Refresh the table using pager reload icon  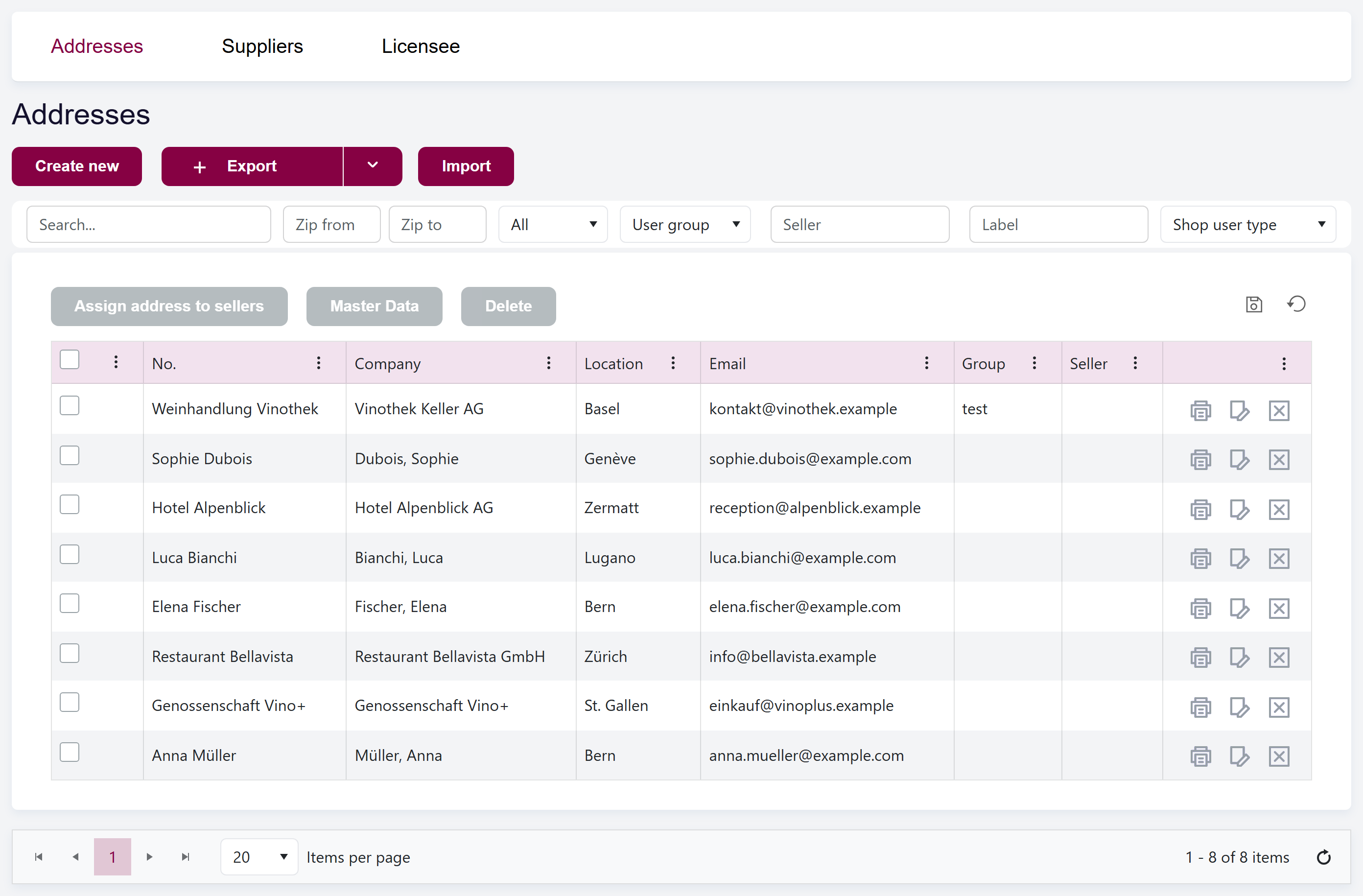click(x=1323, y=857)
